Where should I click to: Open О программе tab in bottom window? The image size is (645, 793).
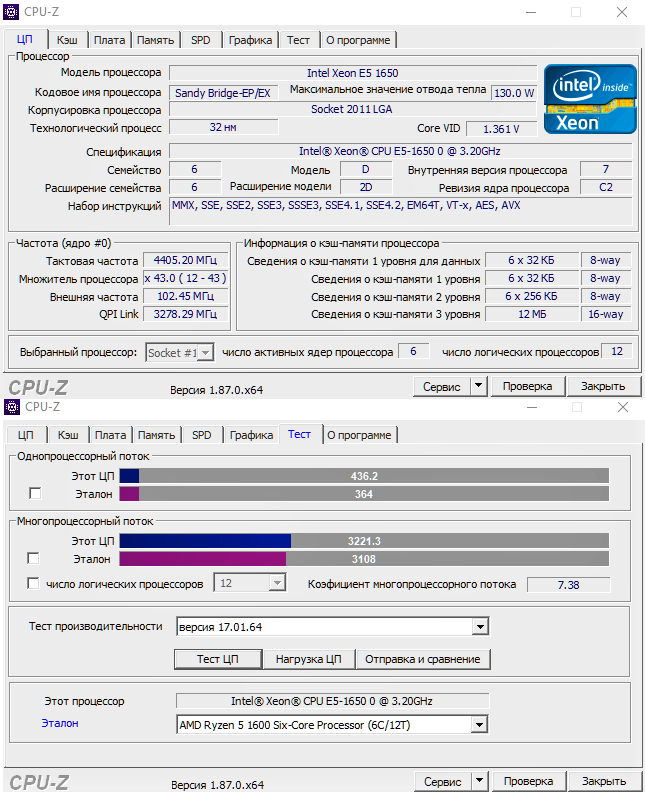click(x=359, y=435)
